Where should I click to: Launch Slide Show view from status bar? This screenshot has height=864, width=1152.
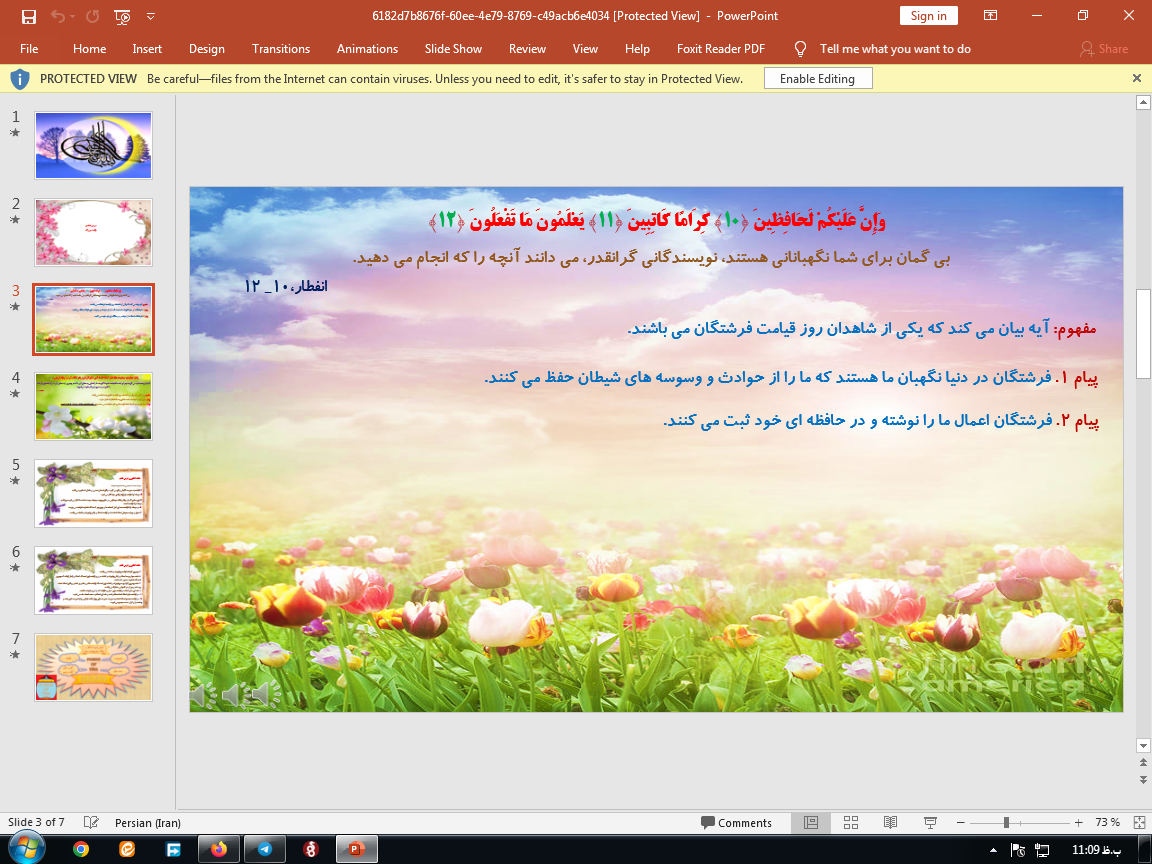click(930, 822)
